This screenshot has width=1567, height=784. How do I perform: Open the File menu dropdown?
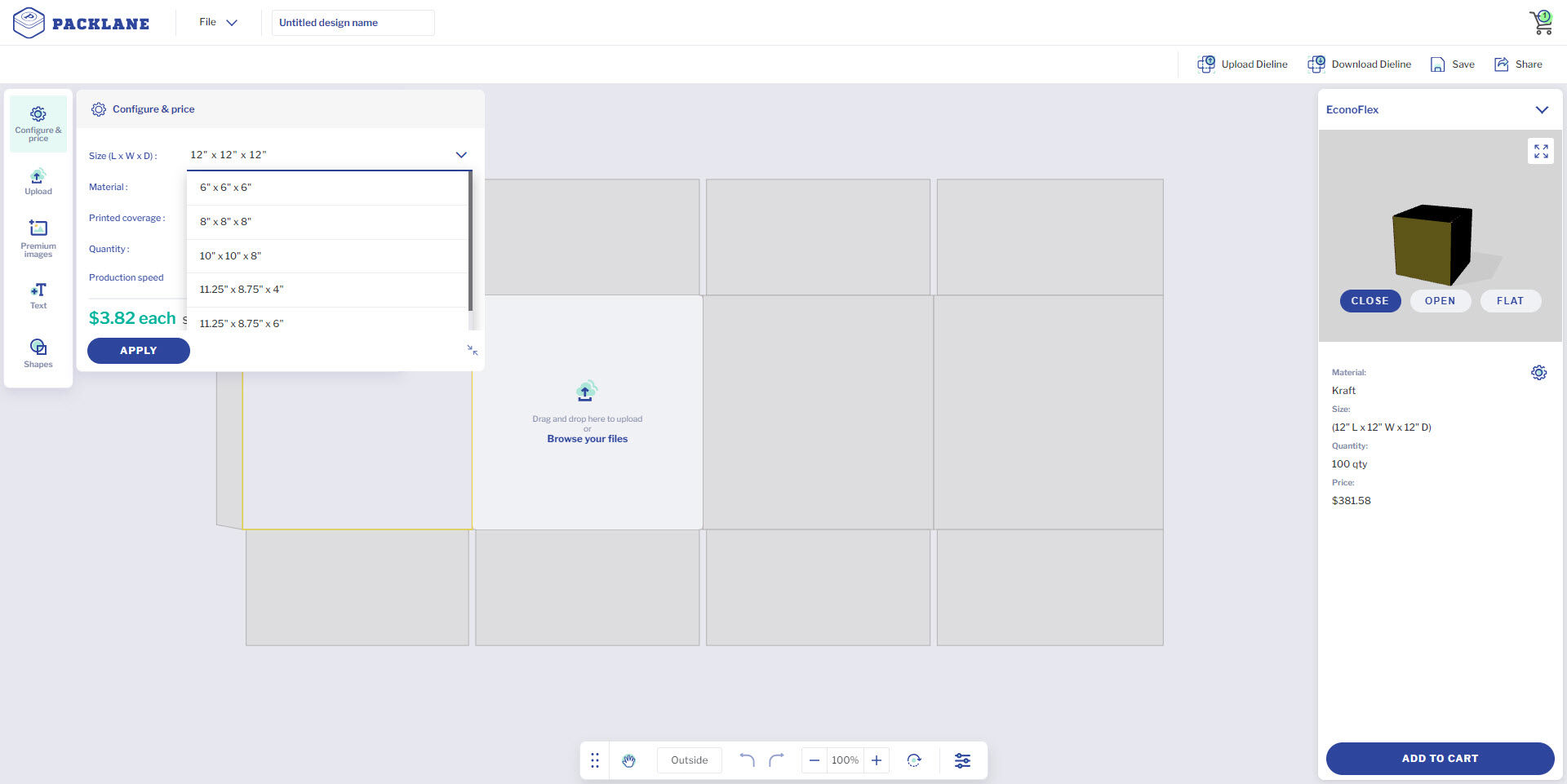click(x=218, y=22)
